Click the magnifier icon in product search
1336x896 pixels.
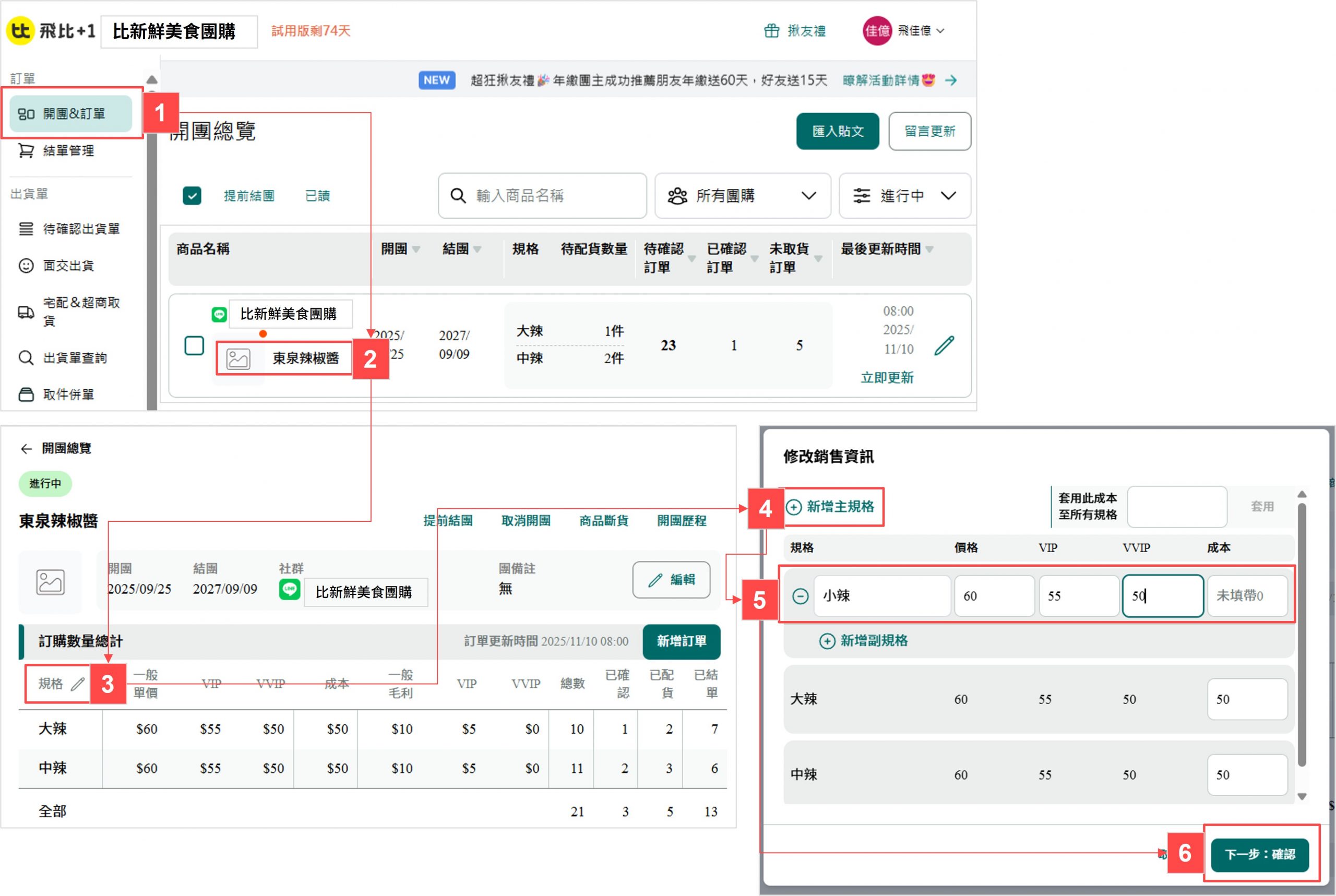point(458,196)
